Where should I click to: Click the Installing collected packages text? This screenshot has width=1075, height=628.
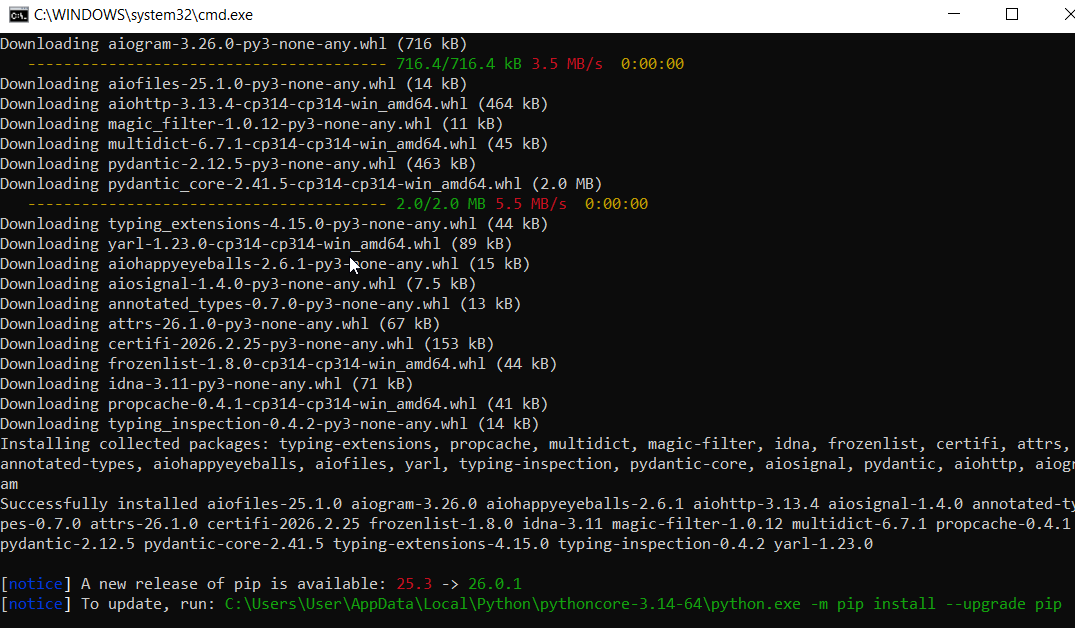135,444
